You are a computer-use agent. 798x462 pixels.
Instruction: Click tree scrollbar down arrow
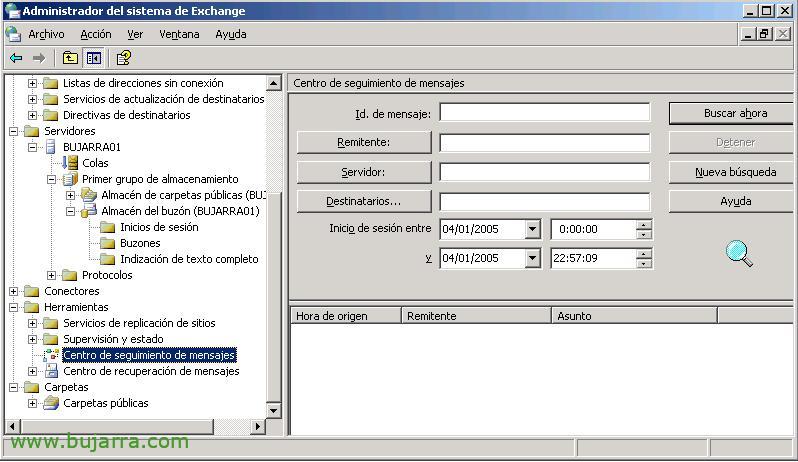(x=274, y=411)
